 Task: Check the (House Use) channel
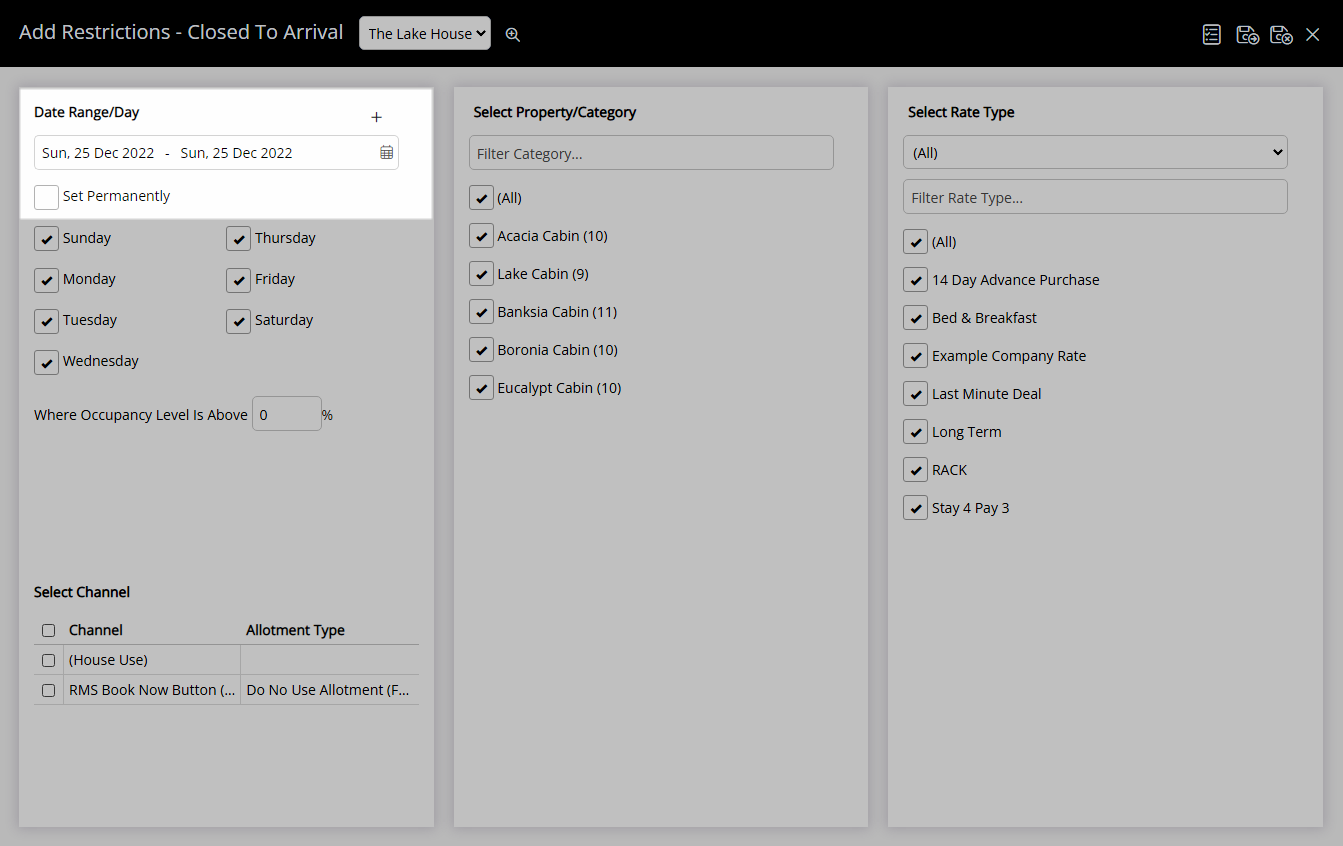tap(48, 661)
